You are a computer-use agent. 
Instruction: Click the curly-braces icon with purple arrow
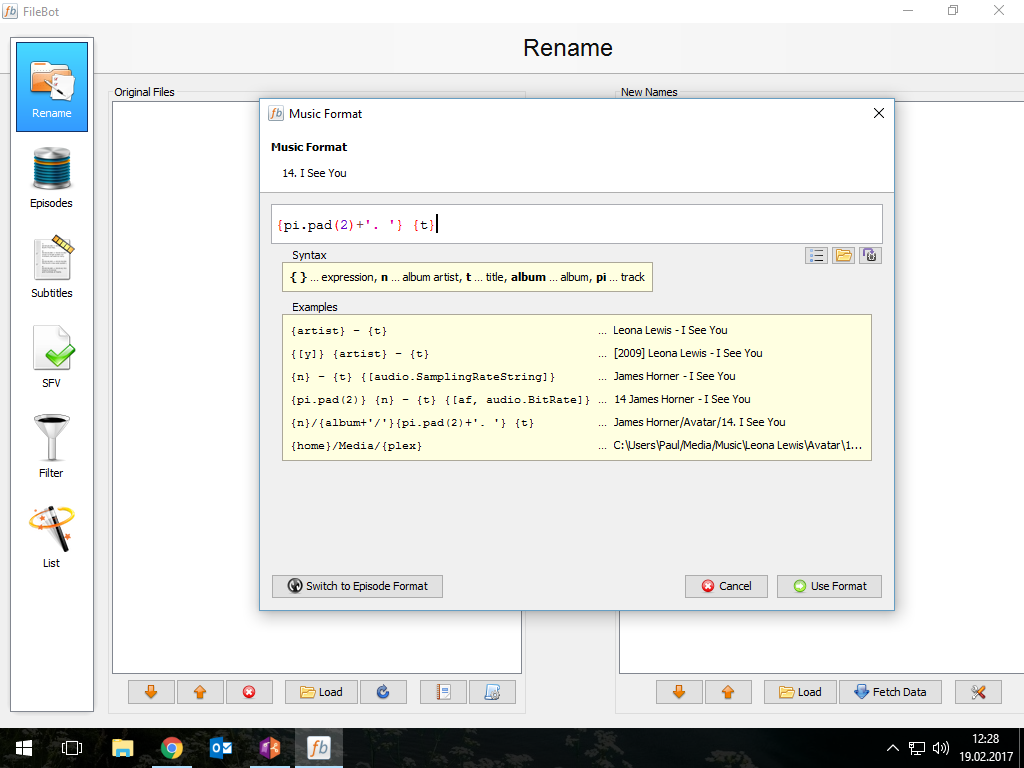[870, 255]
